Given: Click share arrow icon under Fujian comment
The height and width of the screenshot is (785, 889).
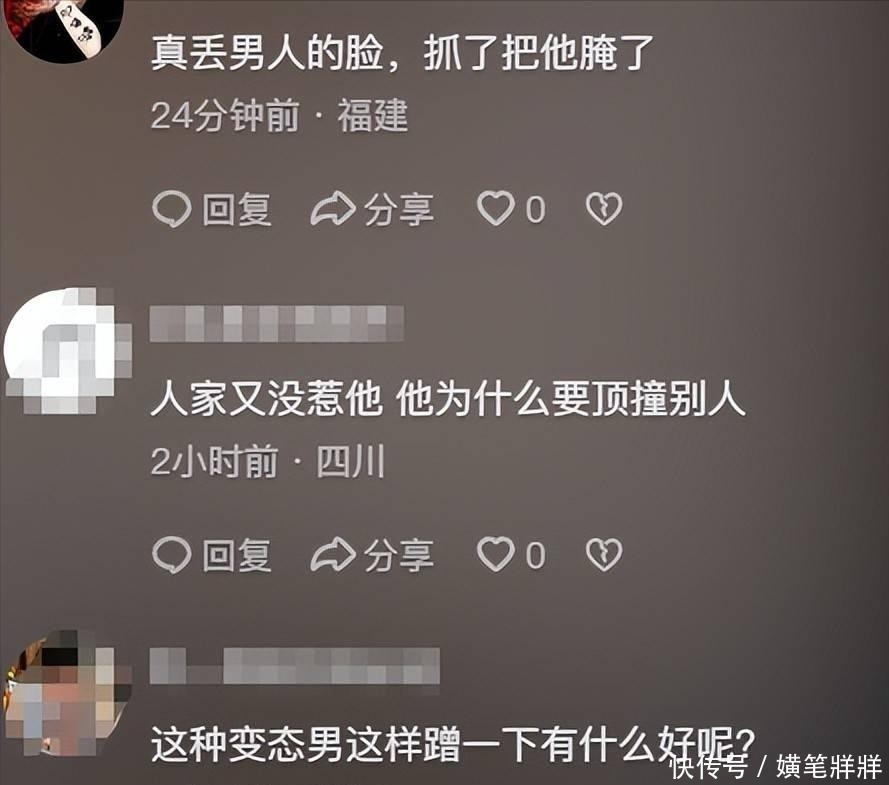Looking at the screenshot, I should click(333, 209).
